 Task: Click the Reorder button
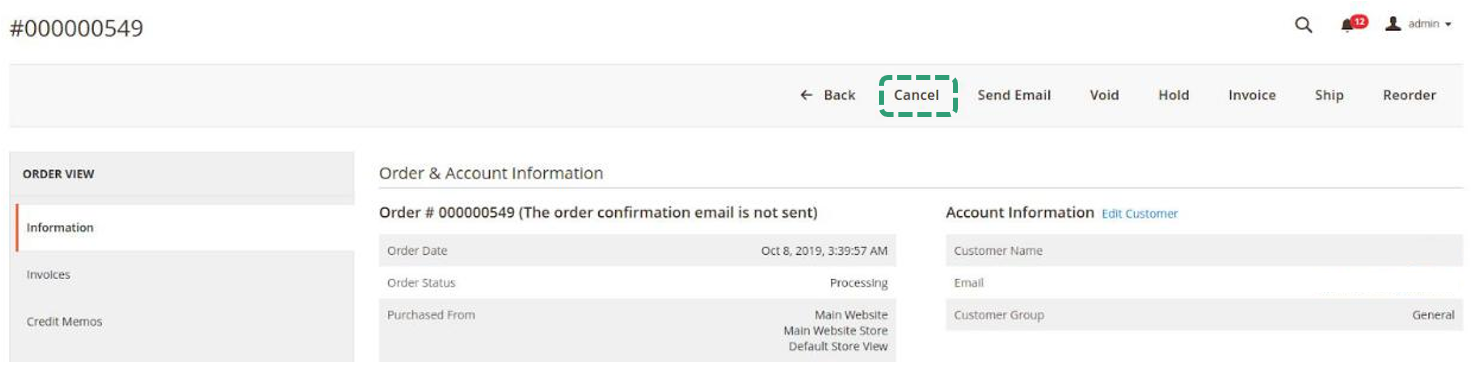[1409, 95]
